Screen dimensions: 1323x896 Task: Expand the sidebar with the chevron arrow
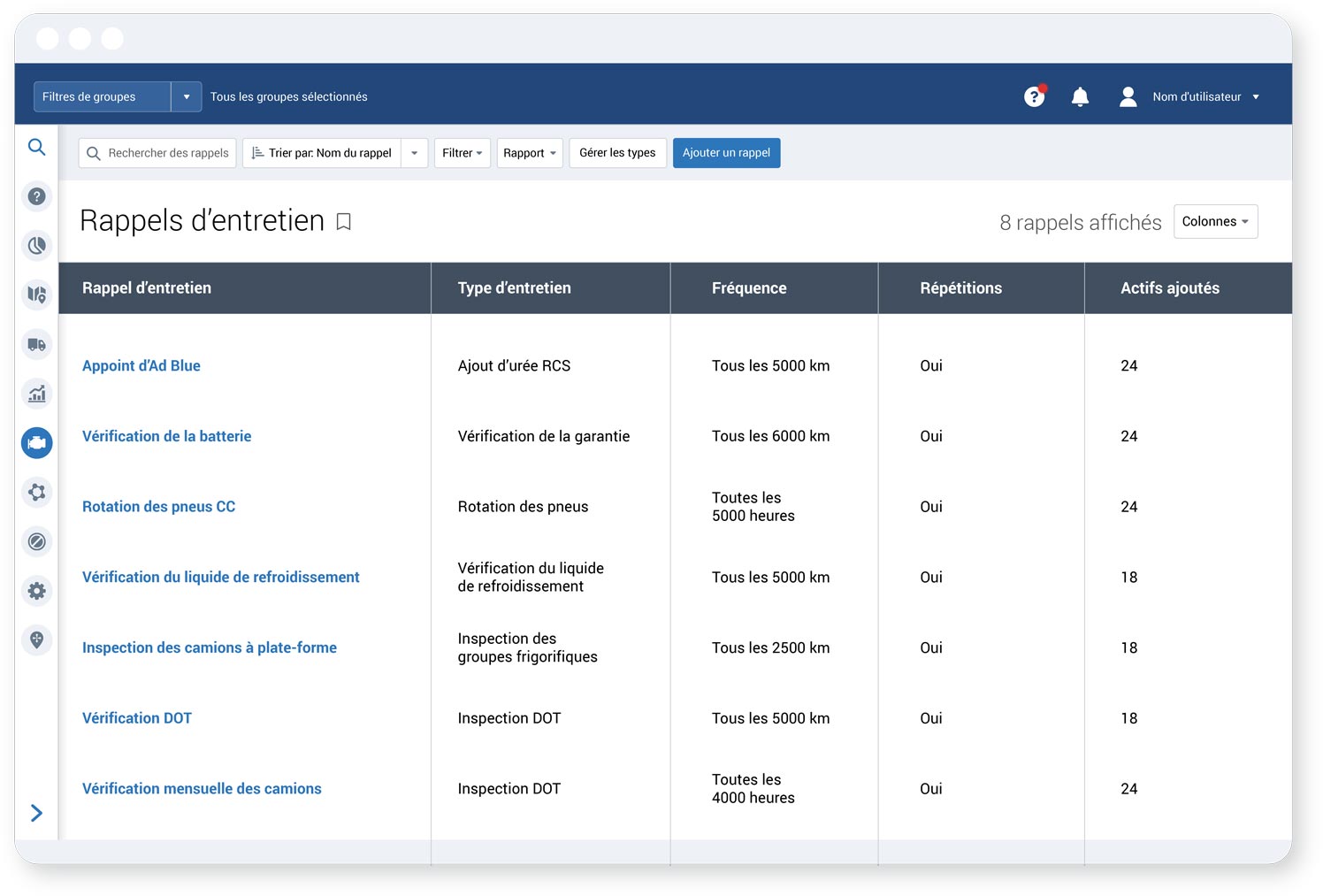click(x=36, y=813)
